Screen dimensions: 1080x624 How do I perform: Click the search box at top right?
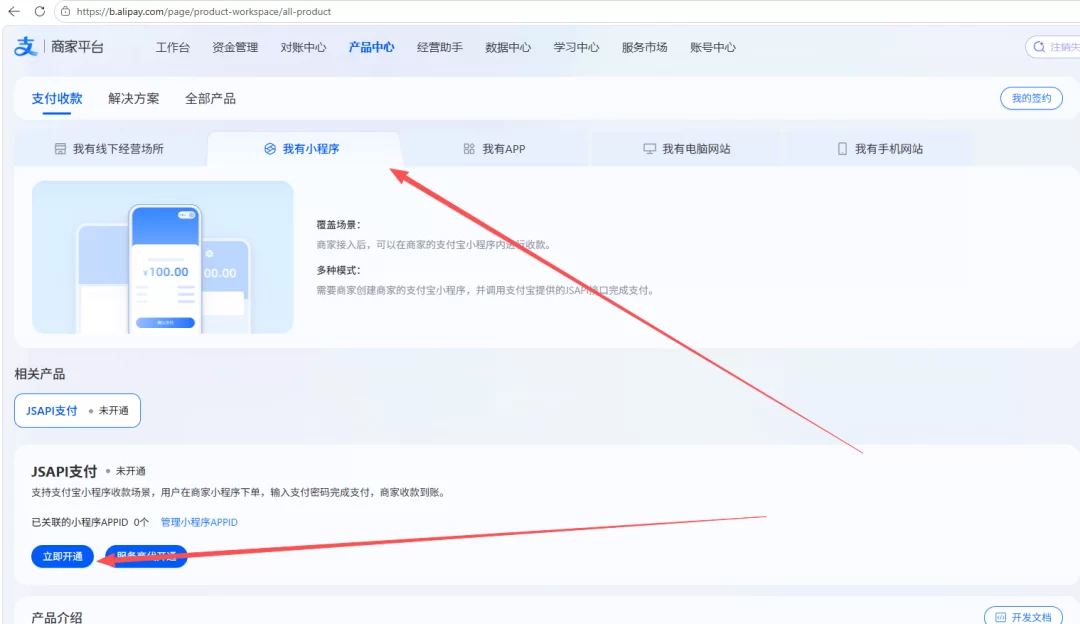[1053, 47]
